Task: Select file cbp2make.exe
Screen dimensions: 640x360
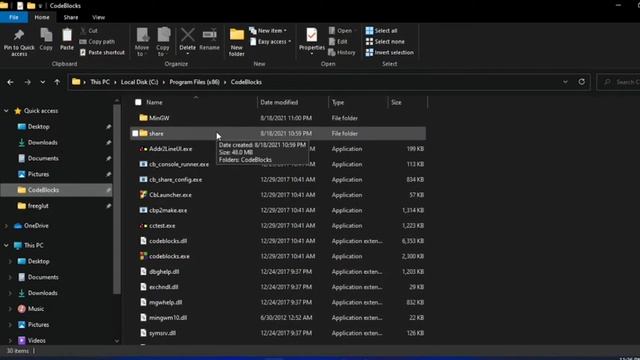Action: [168, 210]
